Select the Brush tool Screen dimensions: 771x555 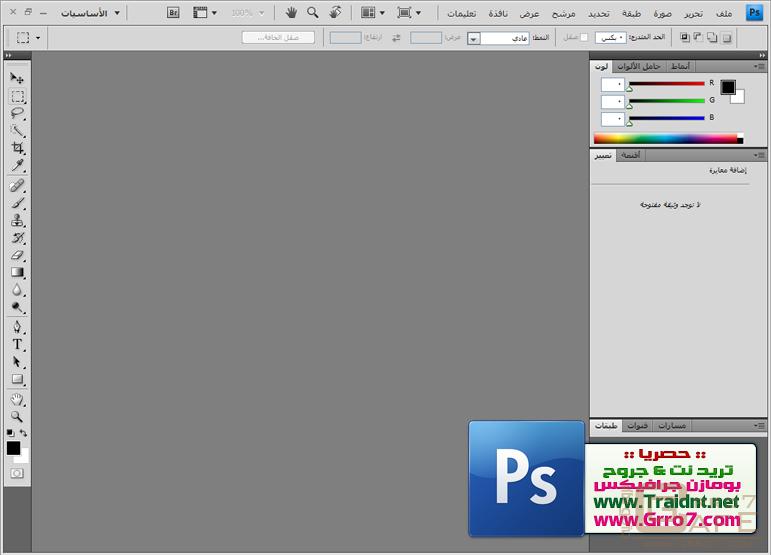coord(17,203)
